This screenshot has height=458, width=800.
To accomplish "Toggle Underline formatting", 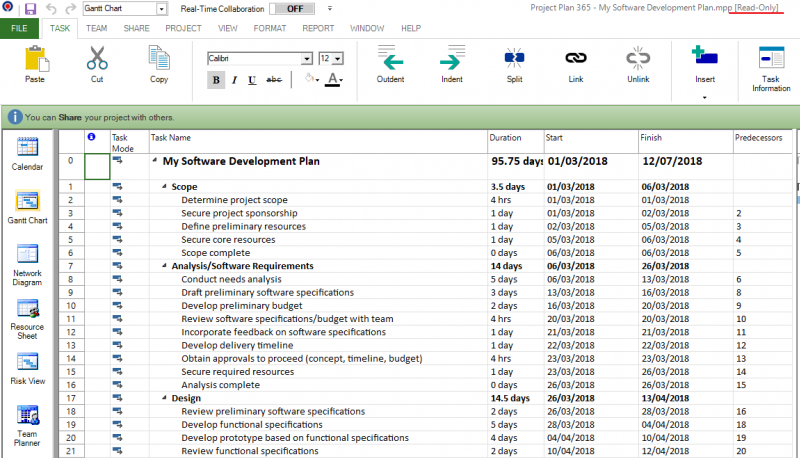I will coord(252,80).
